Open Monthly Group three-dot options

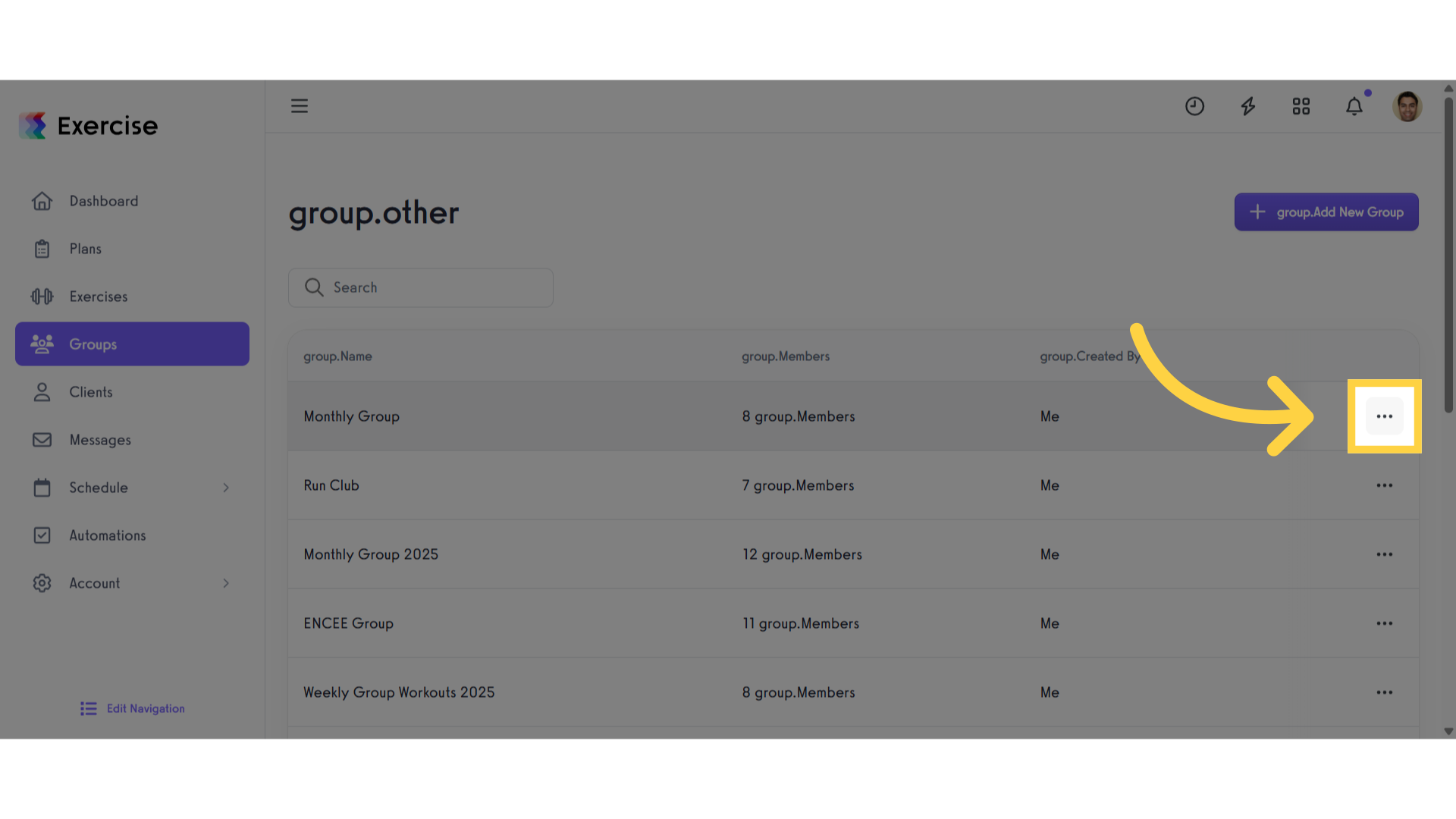point(1385,416)
